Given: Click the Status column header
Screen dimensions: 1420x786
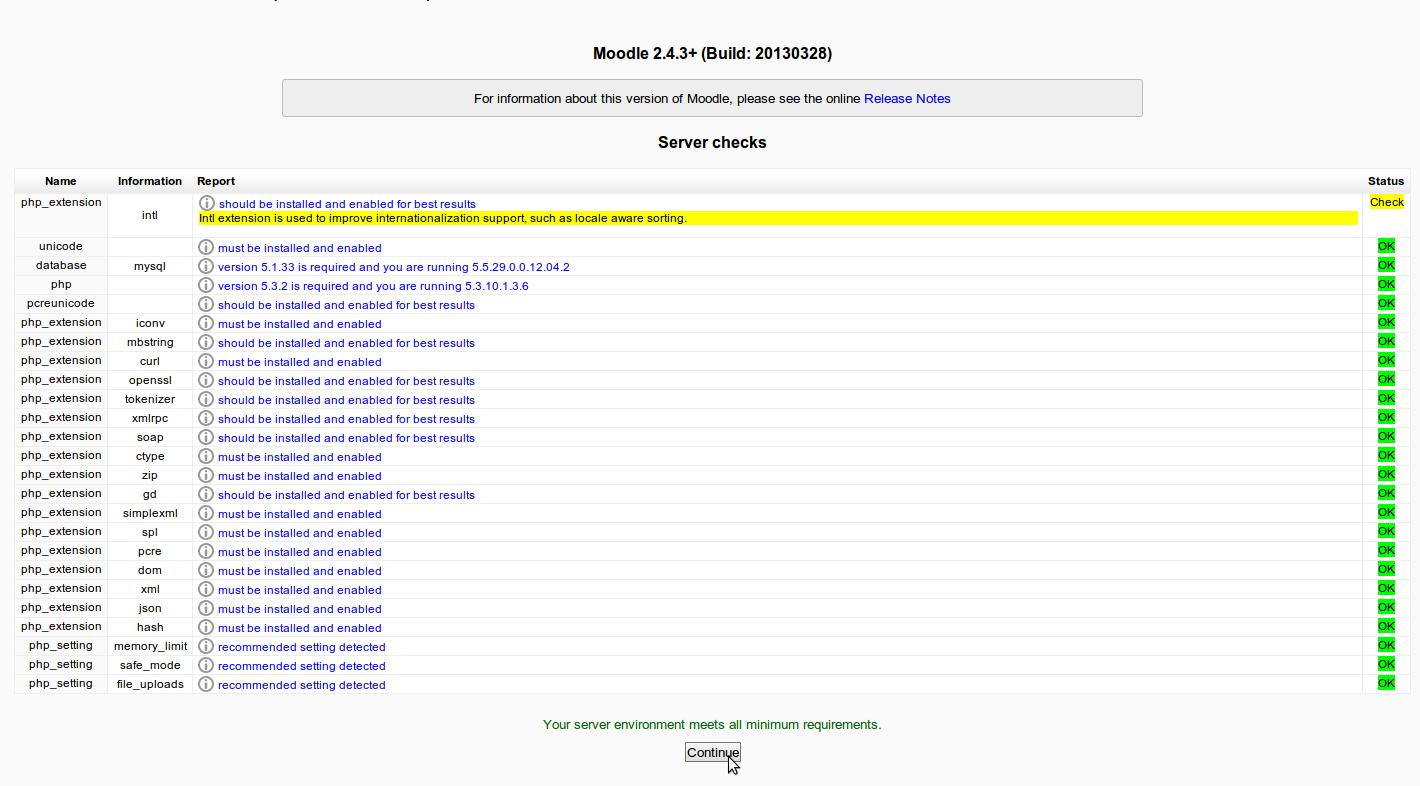Looking at the screenshot, I should click(x=1386, y=181).
